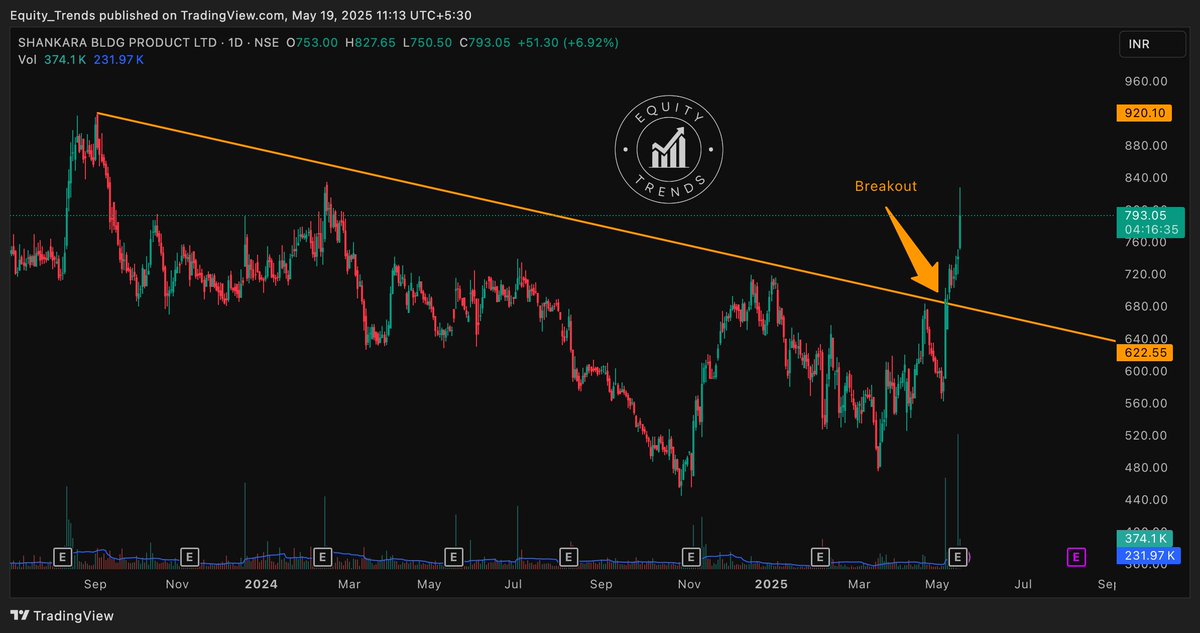
Task: Click the 440.00 price axis label
Action: point(1146,499)
